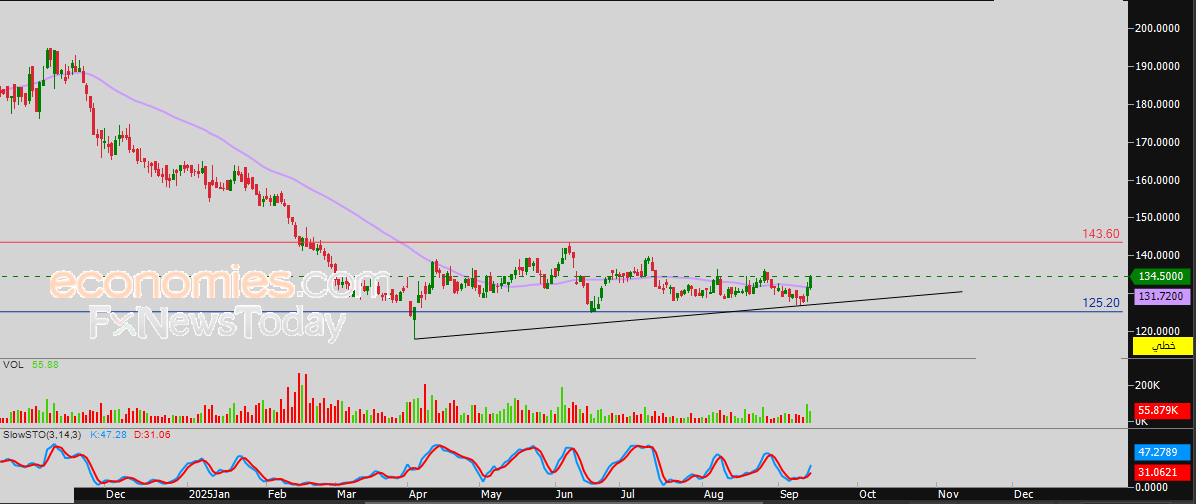Select the Nov time axis marker

[947, 495]
